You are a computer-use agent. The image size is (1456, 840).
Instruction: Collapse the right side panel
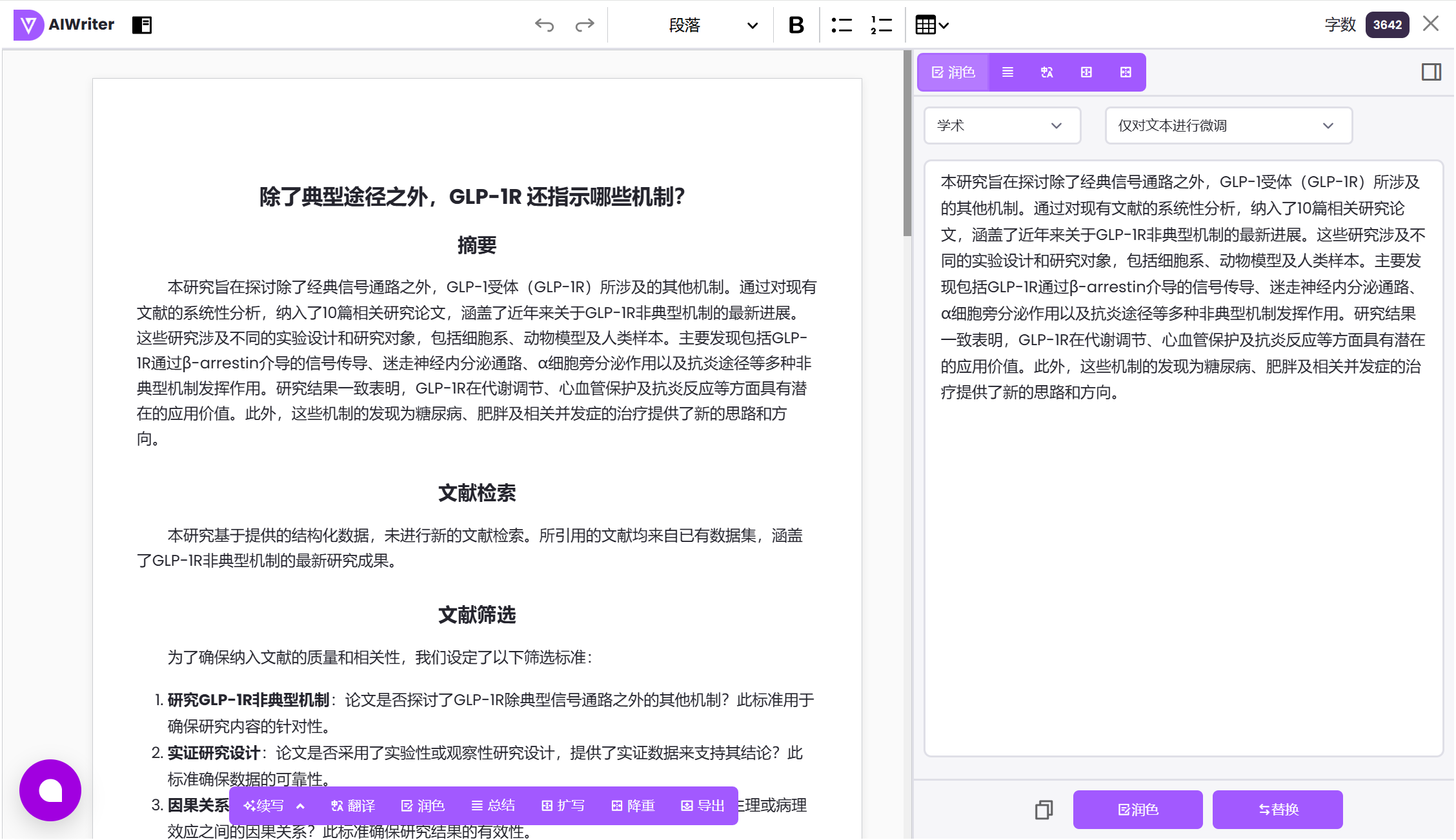[x=1430, y=72]
